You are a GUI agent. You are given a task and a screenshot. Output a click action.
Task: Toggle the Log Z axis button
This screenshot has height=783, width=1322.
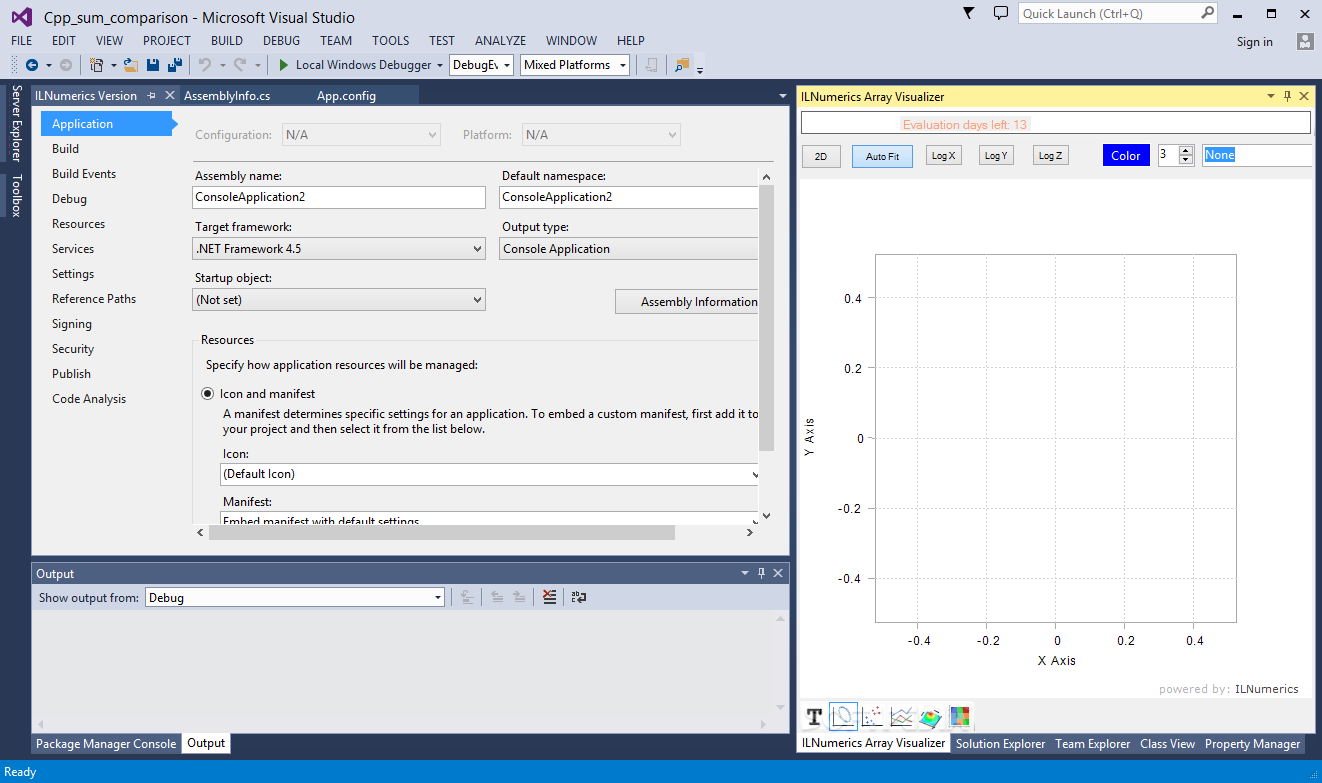pos(1049,155)
